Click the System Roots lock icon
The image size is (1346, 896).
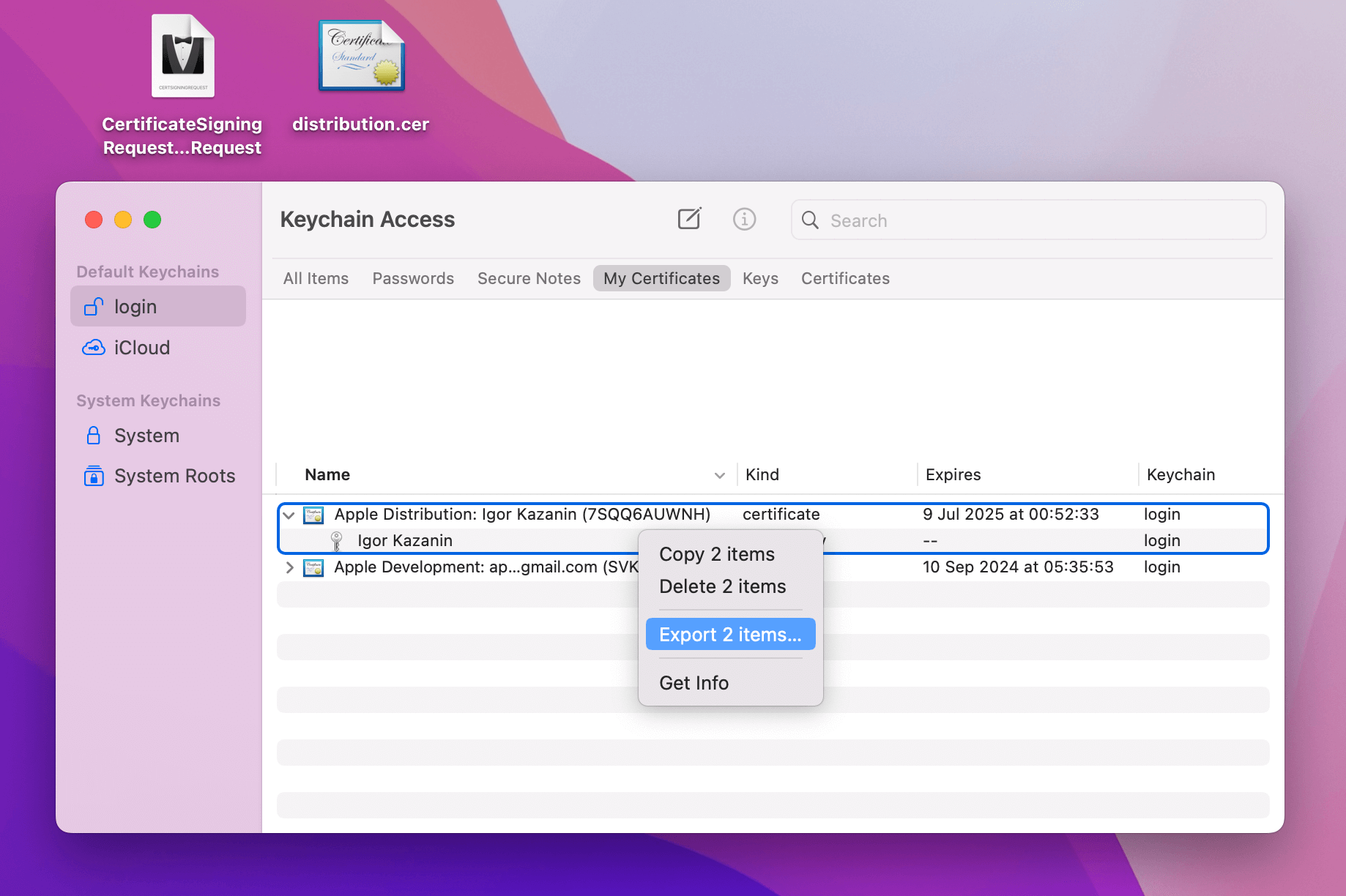click(x=94, y=476)
